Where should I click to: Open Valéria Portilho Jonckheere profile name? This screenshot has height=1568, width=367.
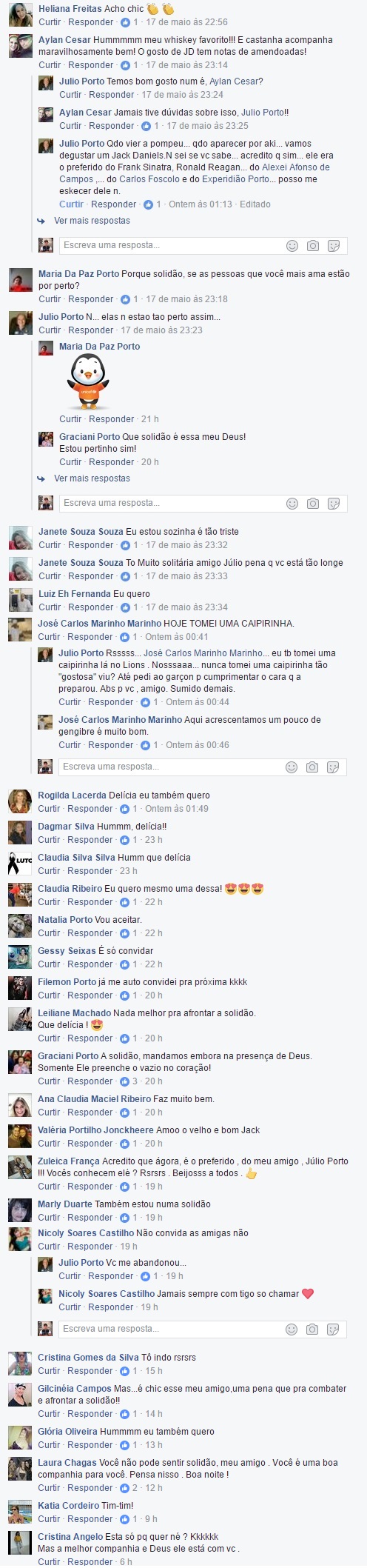(95, 1130)
